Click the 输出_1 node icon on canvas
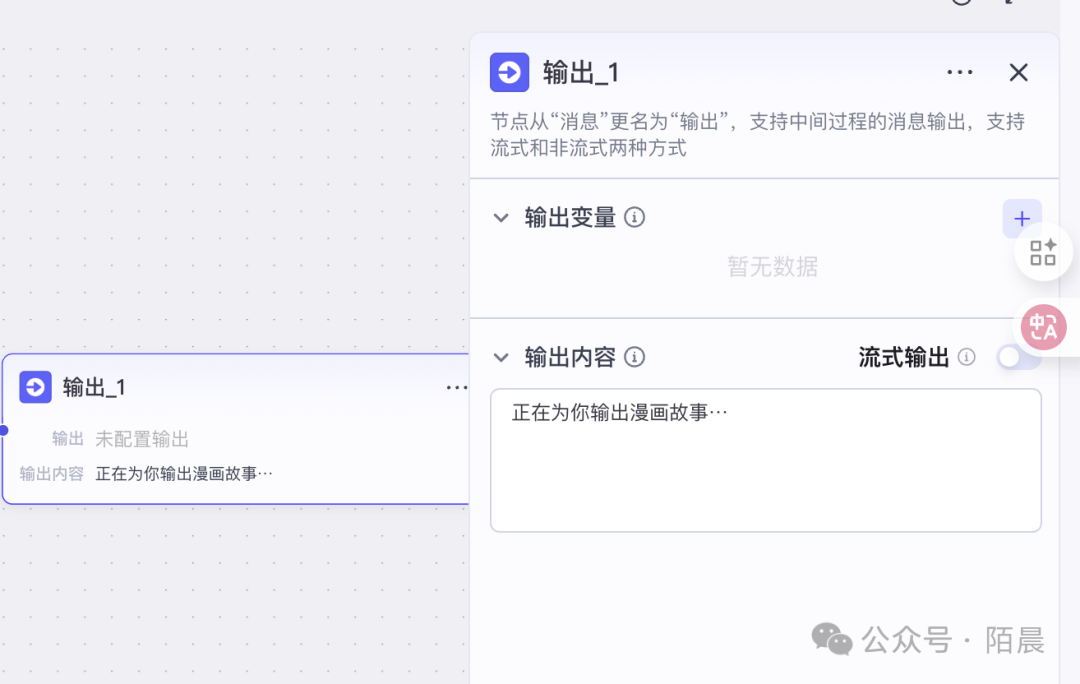The height and width of the screenshot is (684, 1080). pos(36,387)
